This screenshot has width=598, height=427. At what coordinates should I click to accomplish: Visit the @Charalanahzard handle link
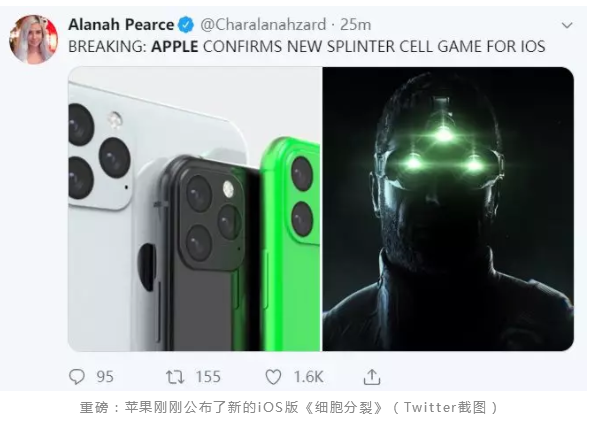[x=263, y=25]
